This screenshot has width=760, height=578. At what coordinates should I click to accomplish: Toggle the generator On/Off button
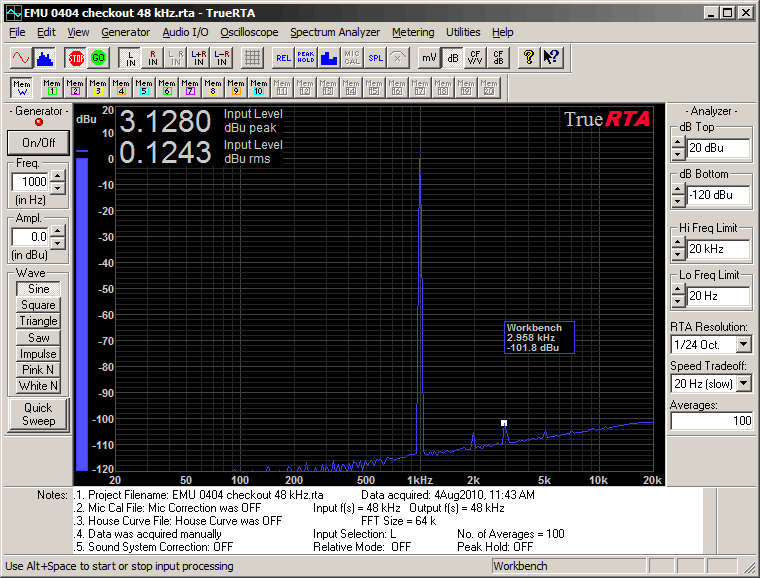pyautogui.click(x=39, y=142)
